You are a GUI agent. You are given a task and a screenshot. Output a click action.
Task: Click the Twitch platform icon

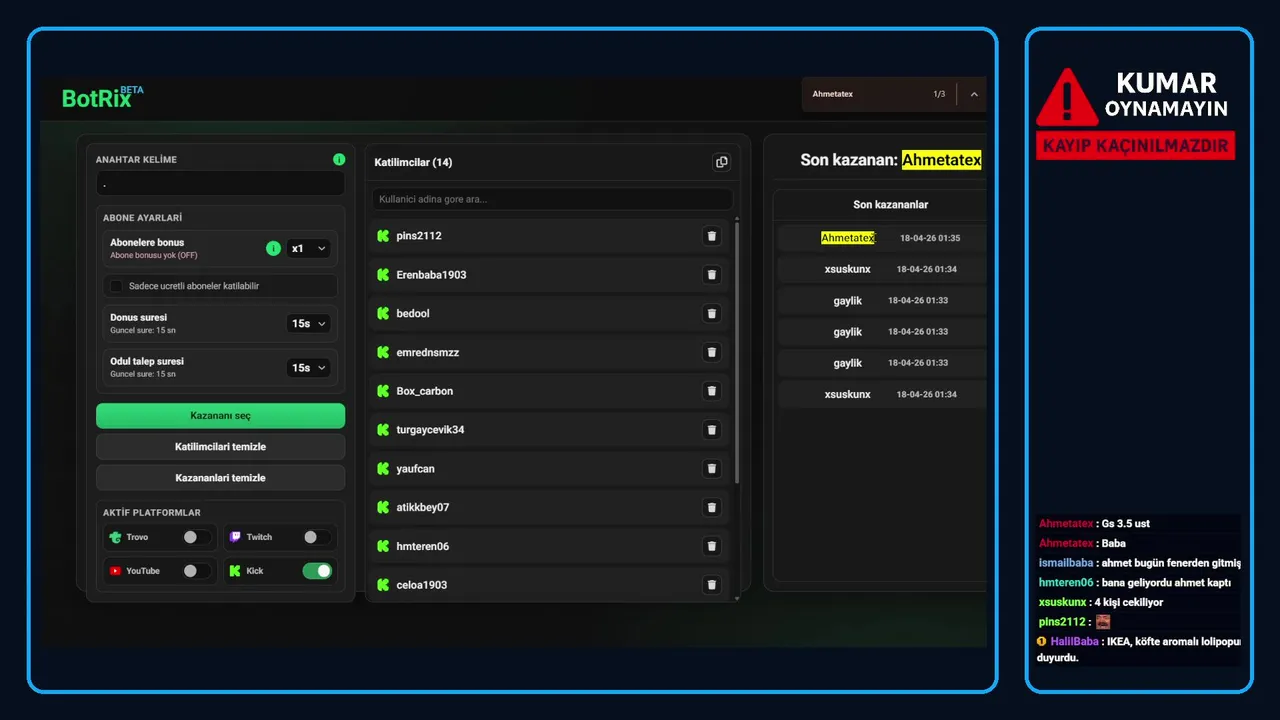(235, 537)
